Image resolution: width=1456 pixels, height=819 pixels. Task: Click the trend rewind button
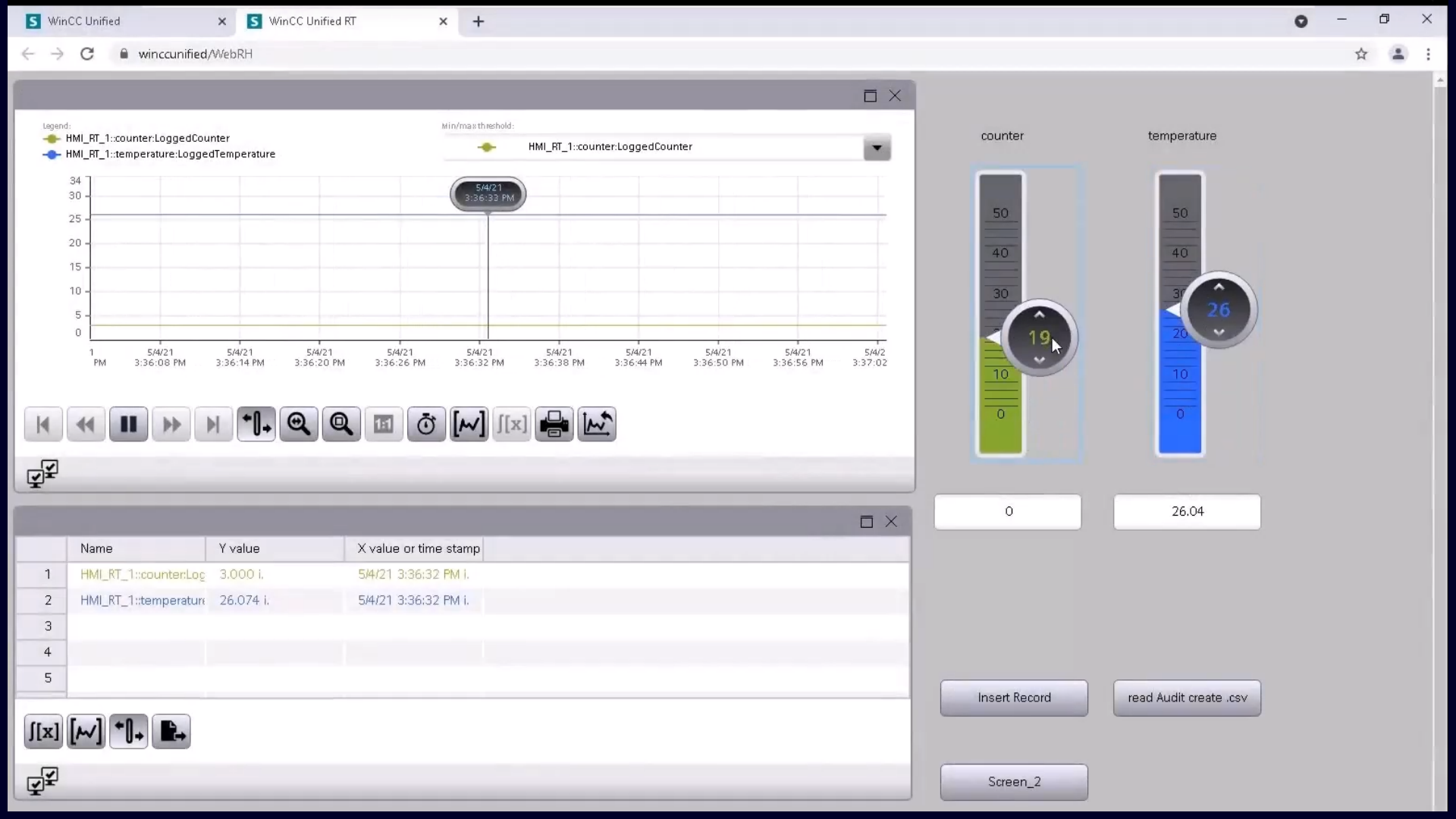point(86,425)
